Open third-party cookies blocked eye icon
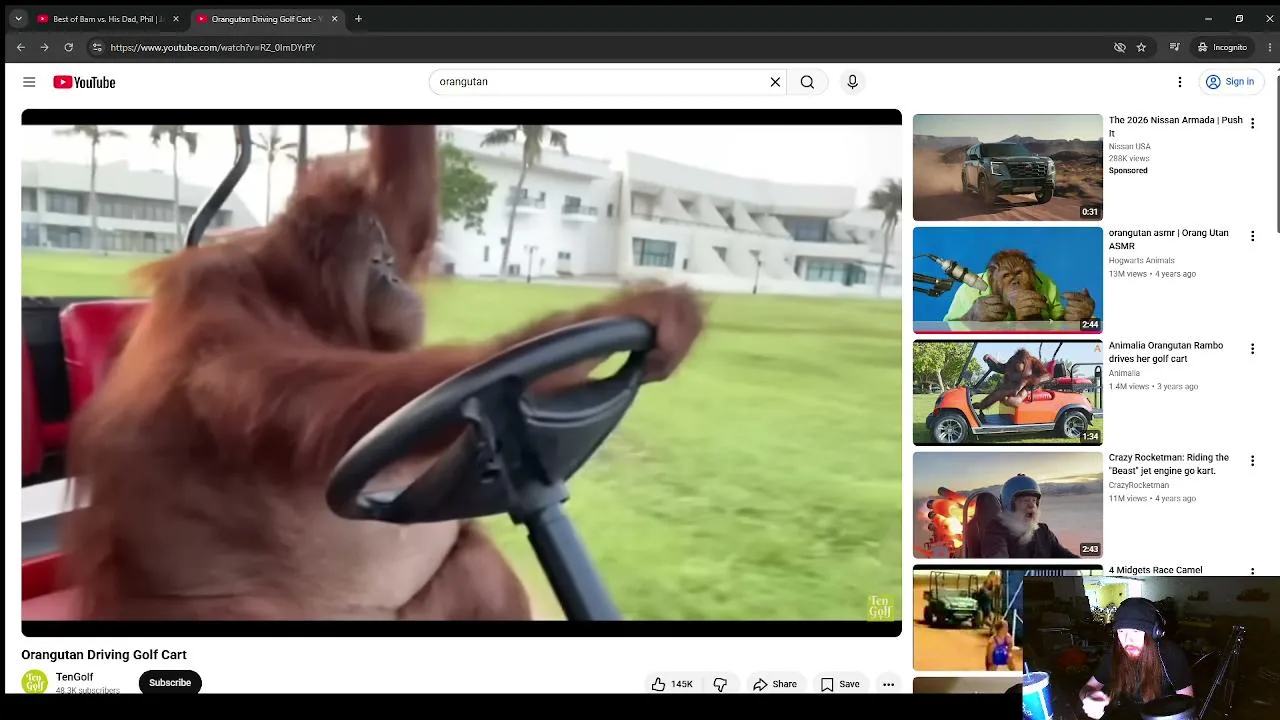 (x=1120, y=47)
